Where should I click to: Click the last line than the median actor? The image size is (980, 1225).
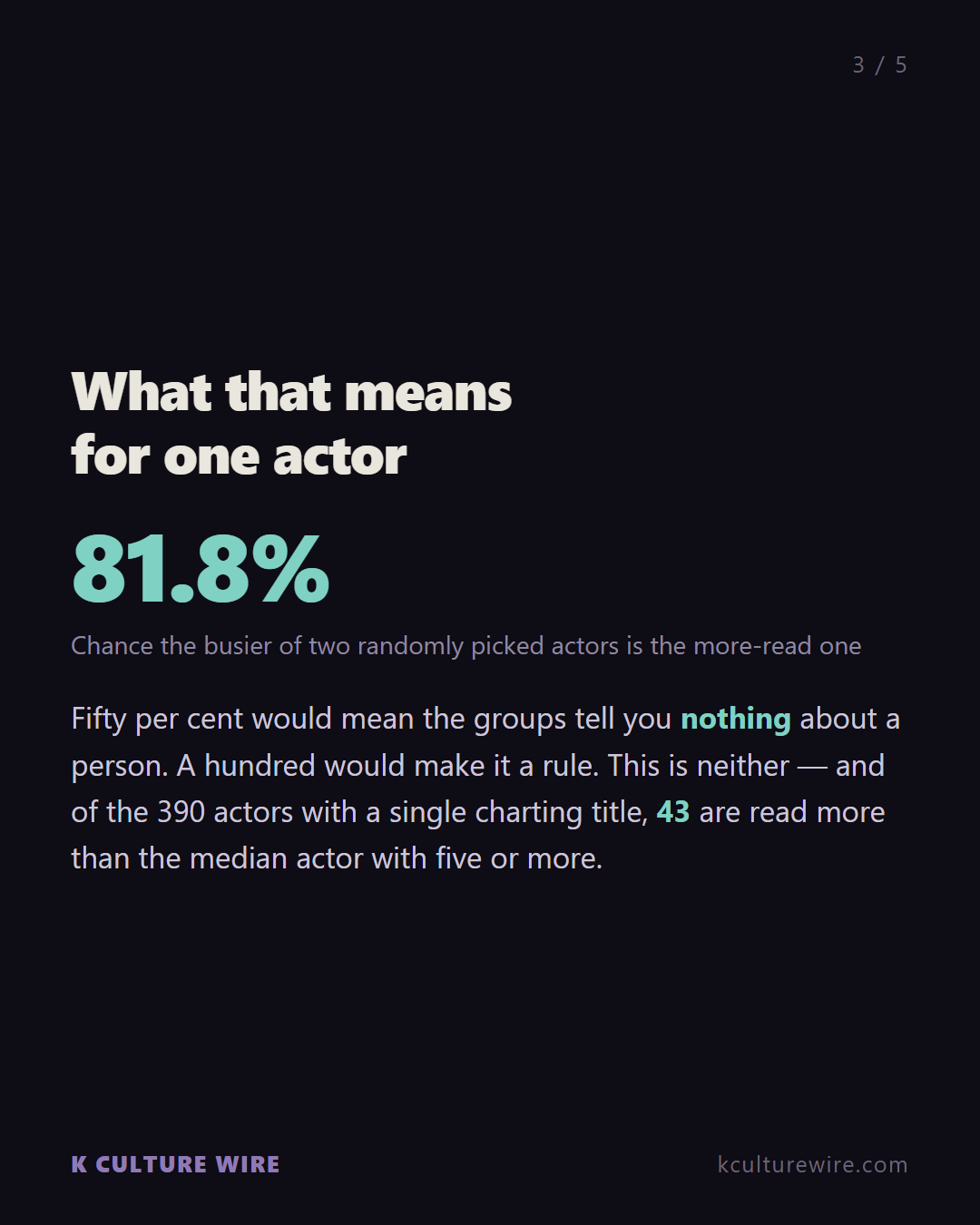pyautogui.click(x=337, y=858)
